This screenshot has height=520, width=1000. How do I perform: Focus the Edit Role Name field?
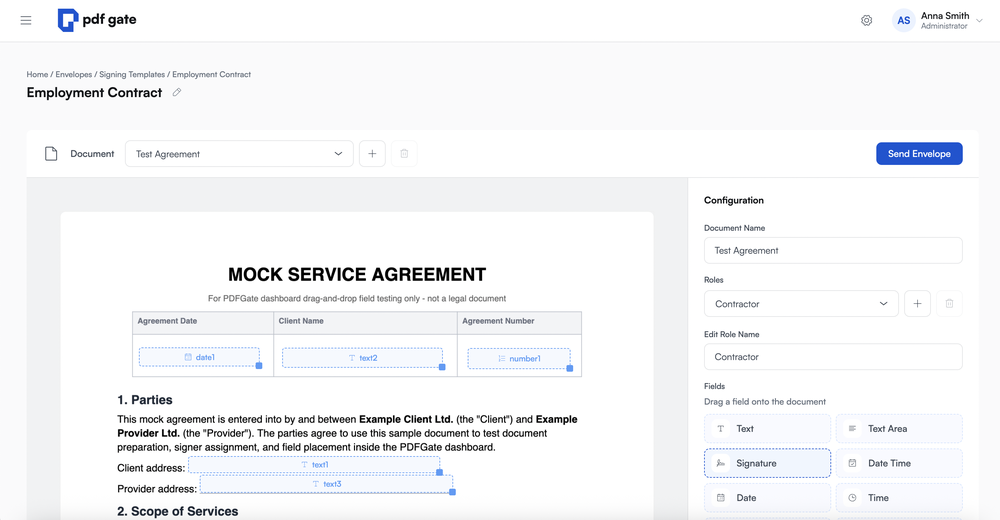point(833,357)
